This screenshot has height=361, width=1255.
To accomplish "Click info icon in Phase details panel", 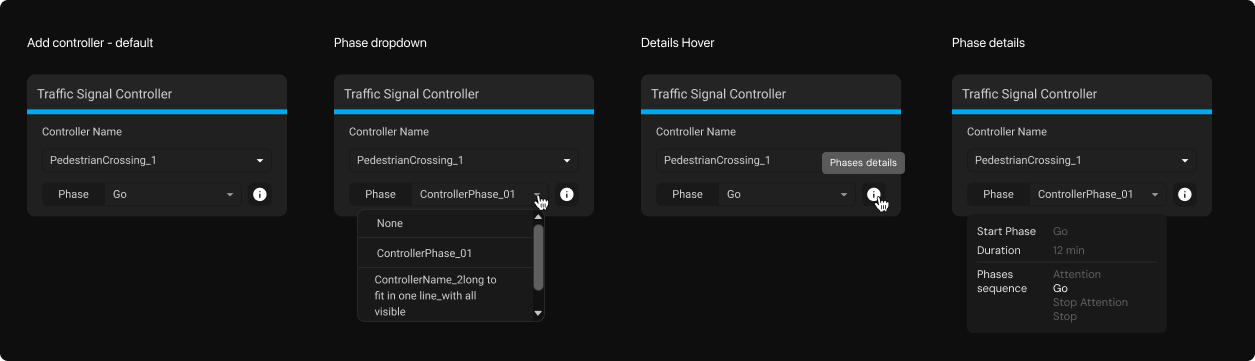I will pos(1185,195).
